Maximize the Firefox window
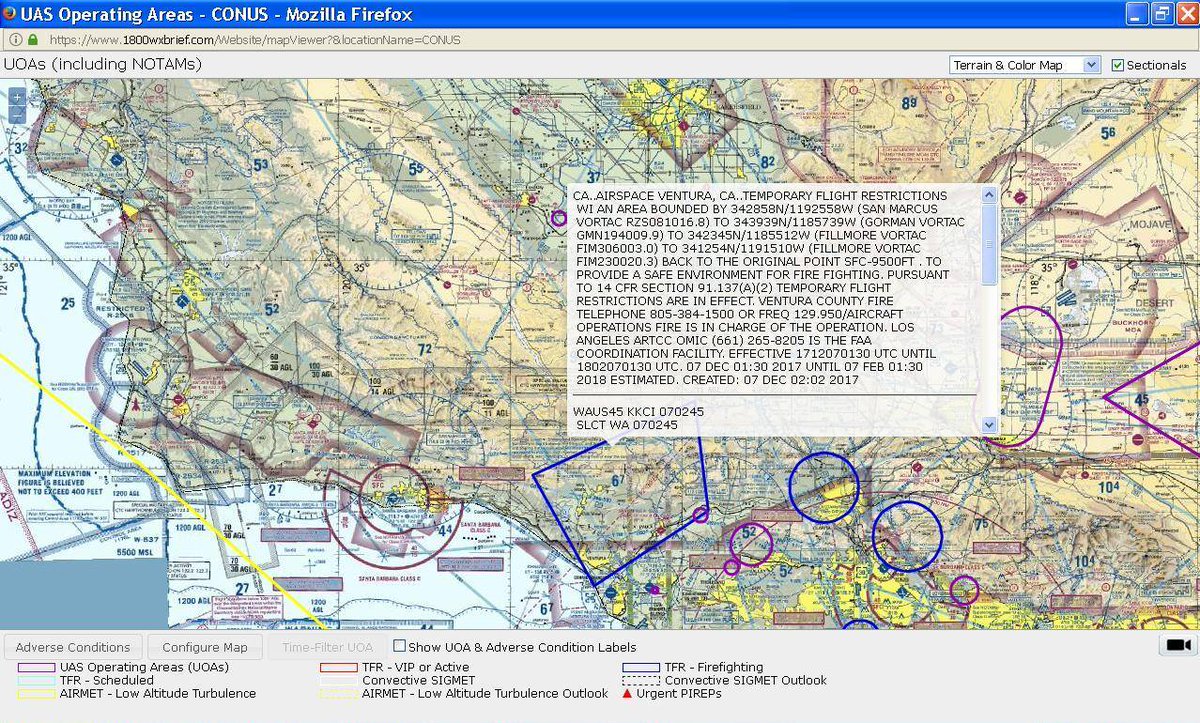This screenshot has height=723, width=1200. (x=1161, y=14)
